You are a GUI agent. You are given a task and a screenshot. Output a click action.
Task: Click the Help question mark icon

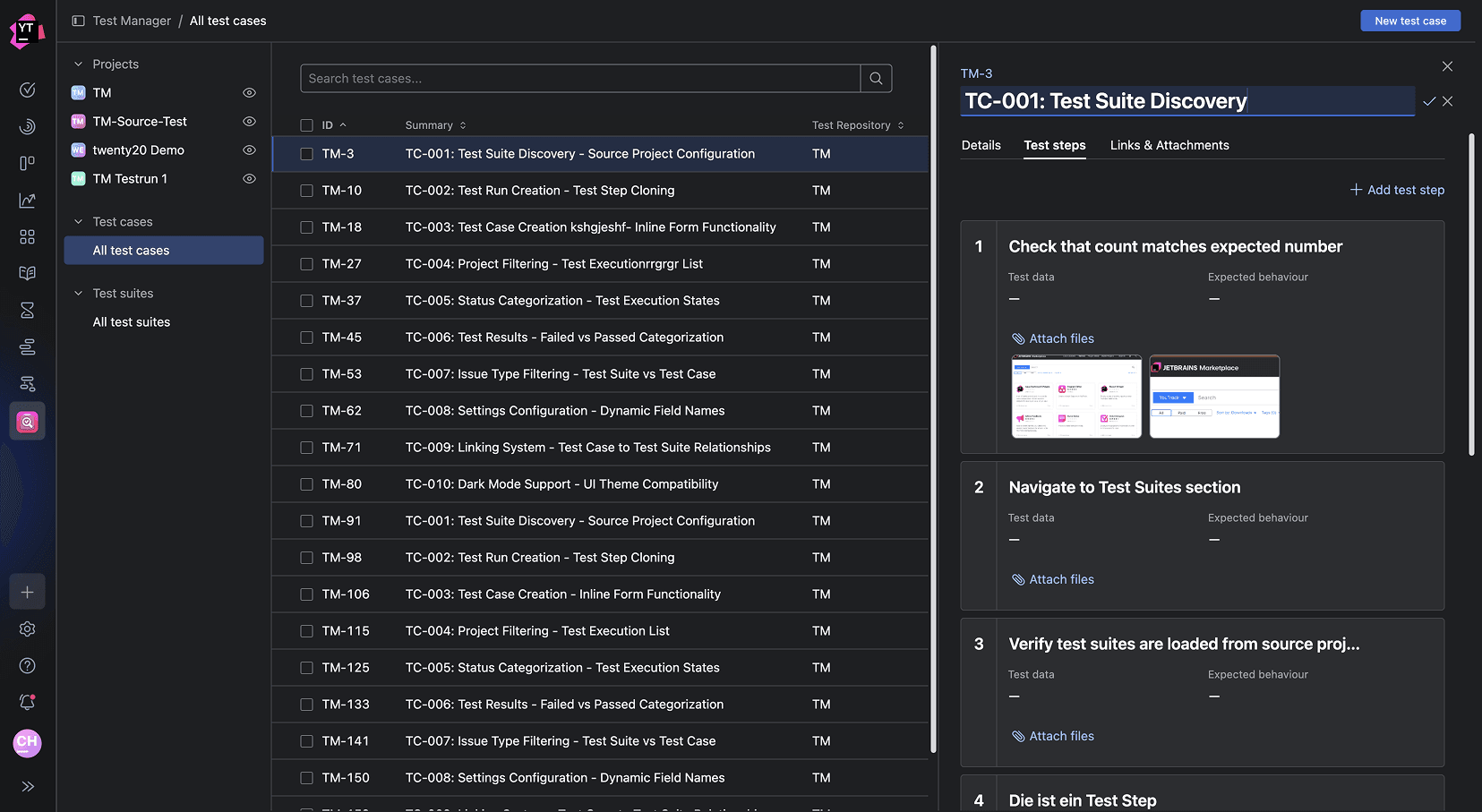point(27,666)
